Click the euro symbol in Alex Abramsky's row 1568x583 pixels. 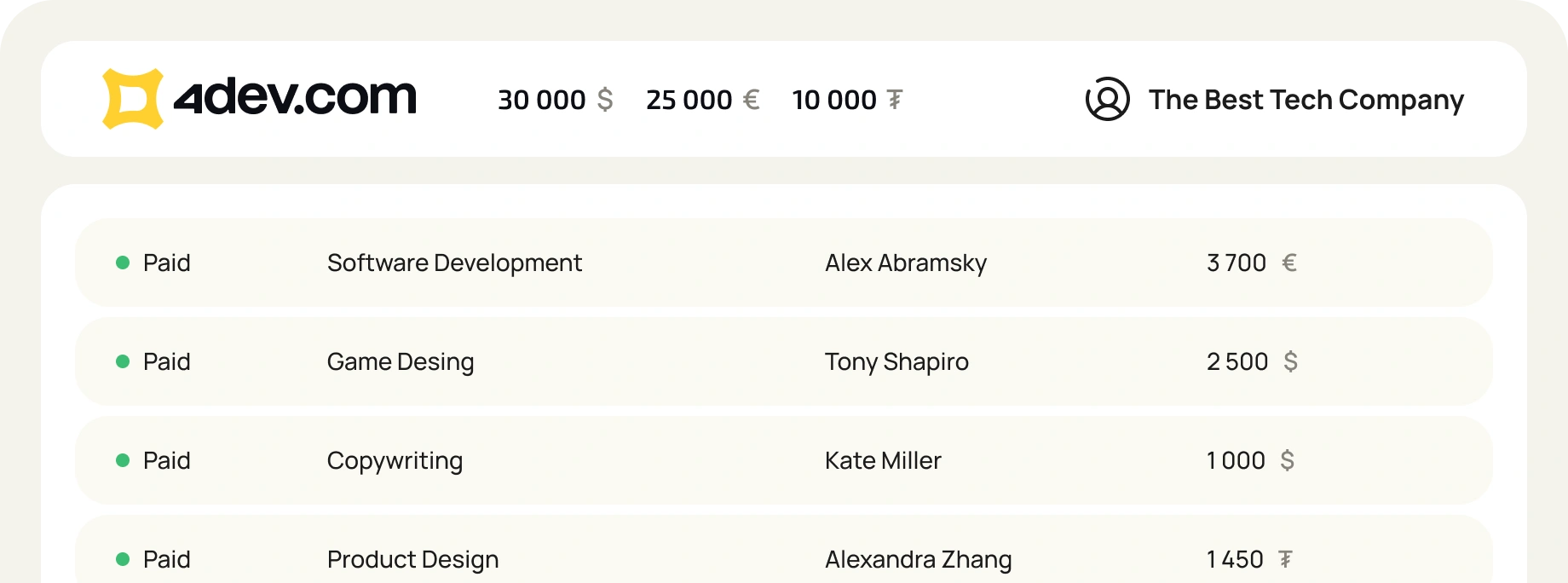coord(1289,263)
